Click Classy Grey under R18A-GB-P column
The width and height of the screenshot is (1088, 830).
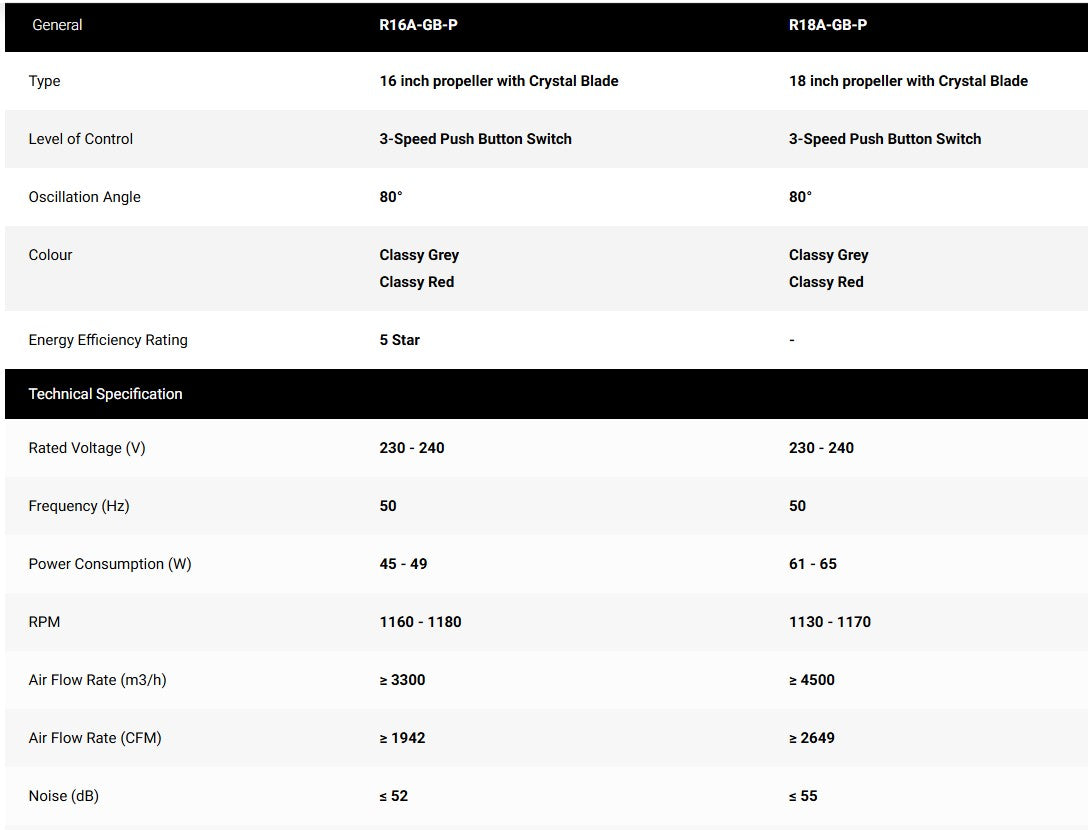(x=828, y=255)
